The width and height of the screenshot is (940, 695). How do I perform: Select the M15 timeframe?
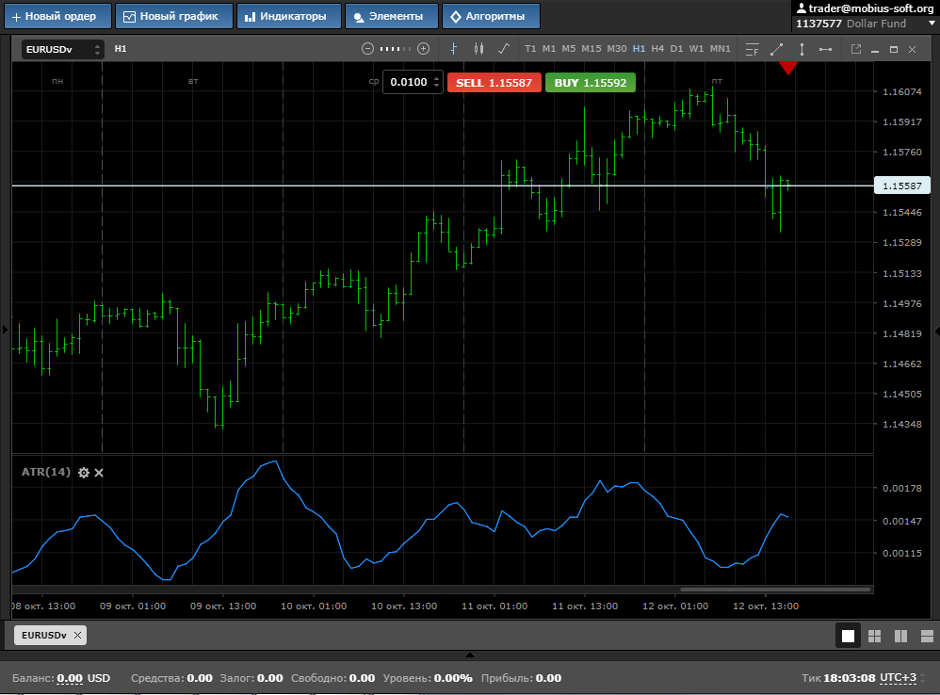click(591, 49)
